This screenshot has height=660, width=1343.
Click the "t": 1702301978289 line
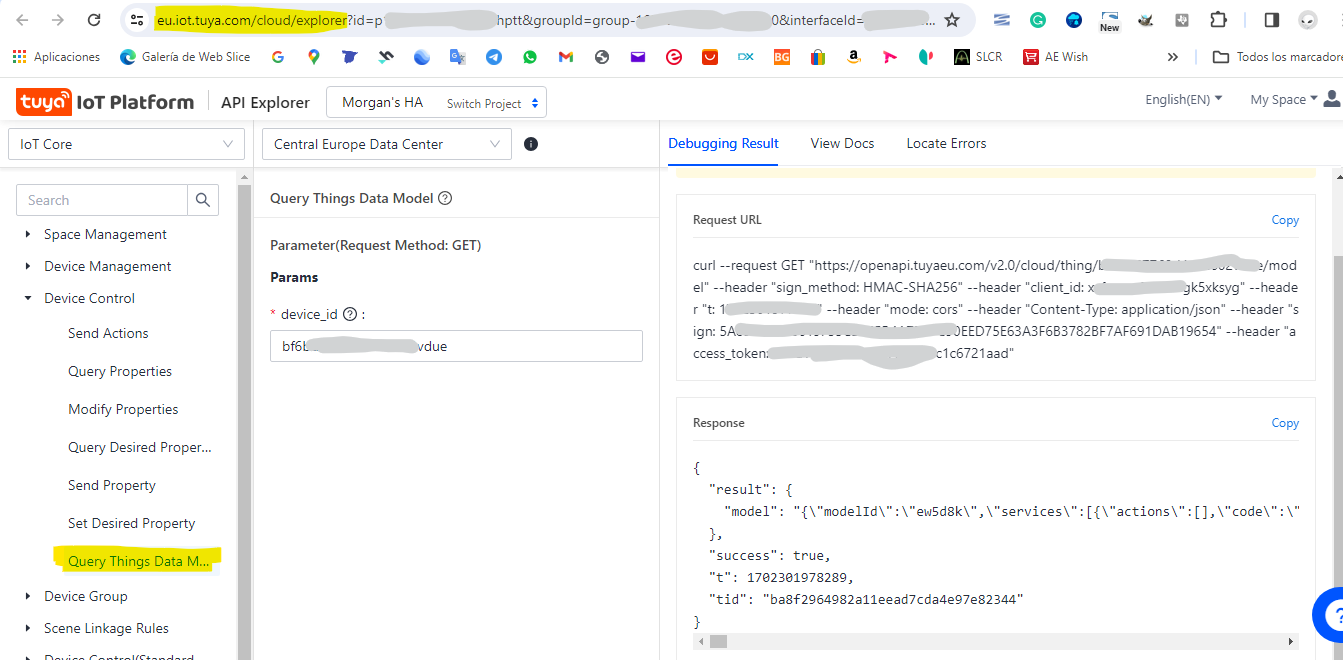click(x=782, y=577)
